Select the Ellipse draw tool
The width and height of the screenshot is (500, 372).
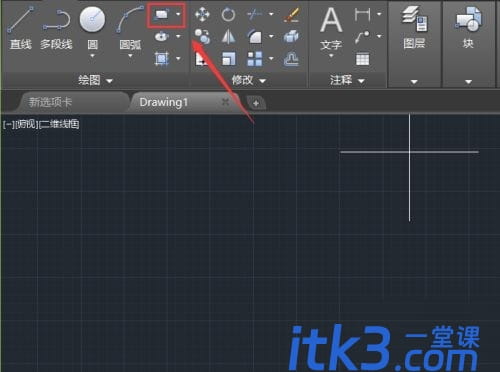162,36
